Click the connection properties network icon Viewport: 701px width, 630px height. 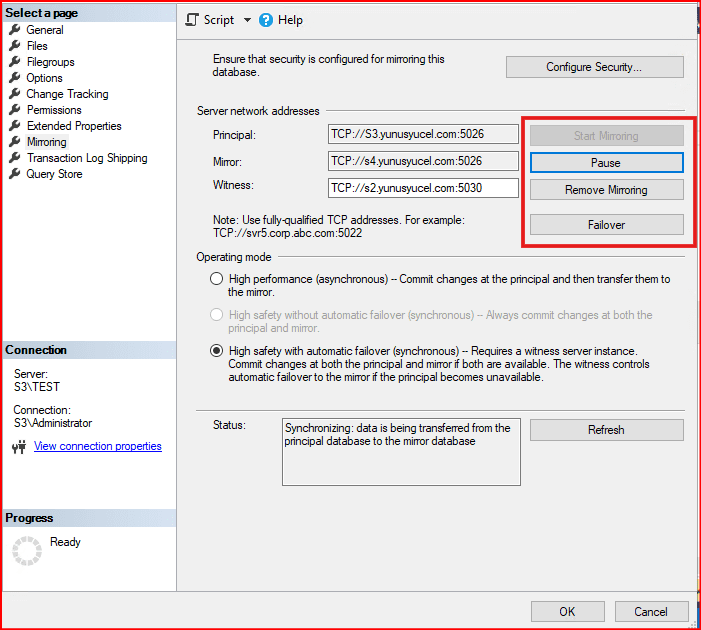[19, 447]
